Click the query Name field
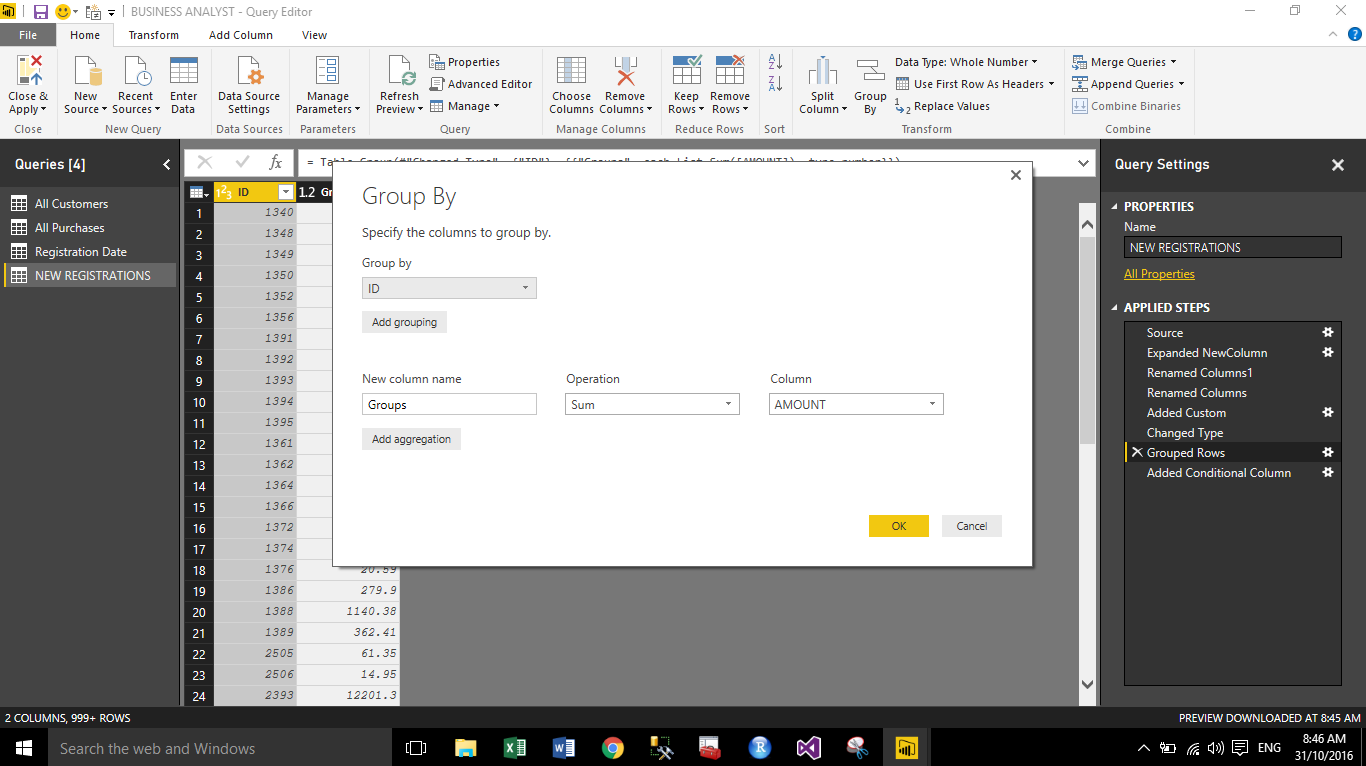This screenshot has width=1366, height=766. 1233,247
